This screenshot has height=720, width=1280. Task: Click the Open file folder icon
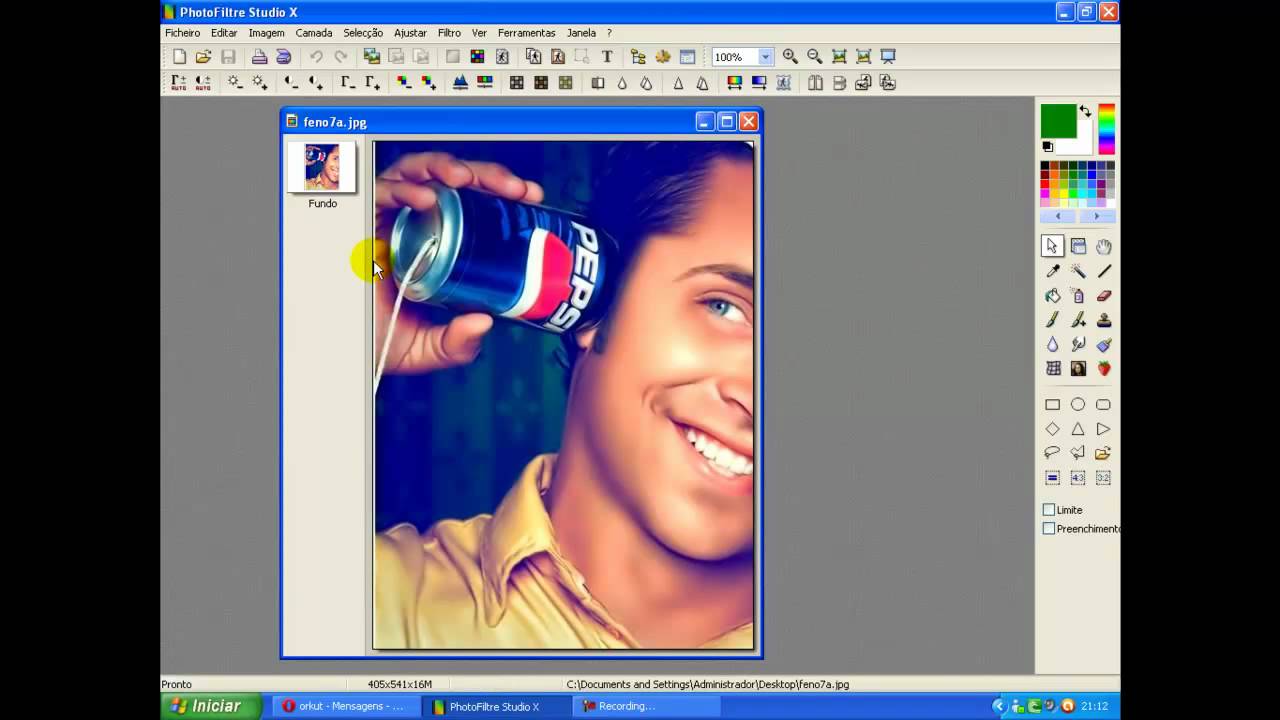pyautogui.click(x=203, y=57)
